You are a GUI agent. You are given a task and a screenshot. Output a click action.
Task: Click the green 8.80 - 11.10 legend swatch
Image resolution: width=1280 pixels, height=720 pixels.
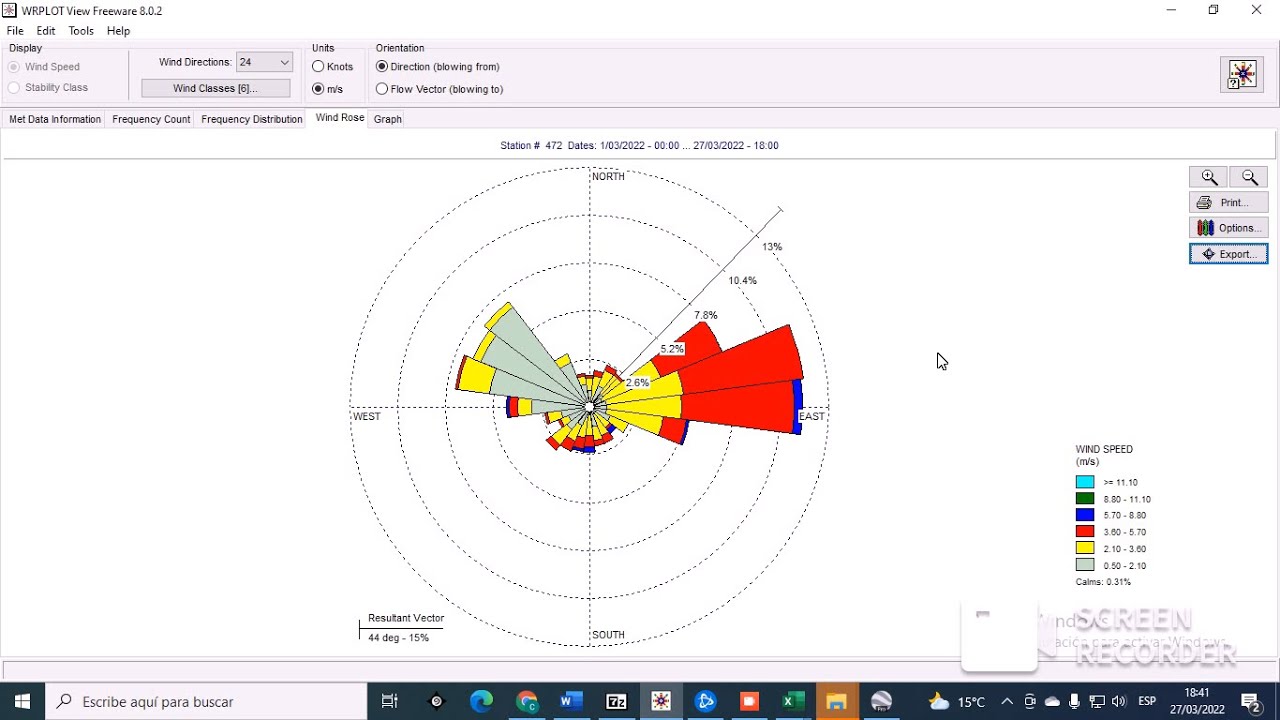tap(1085, 499)
